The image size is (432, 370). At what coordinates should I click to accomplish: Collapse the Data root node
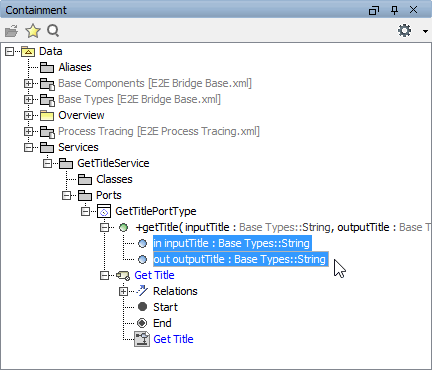point(9,51)
